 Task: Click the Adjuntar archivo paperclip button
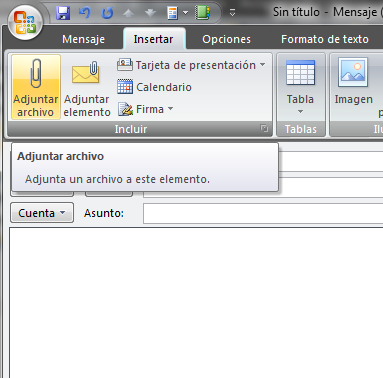(36, 87)
